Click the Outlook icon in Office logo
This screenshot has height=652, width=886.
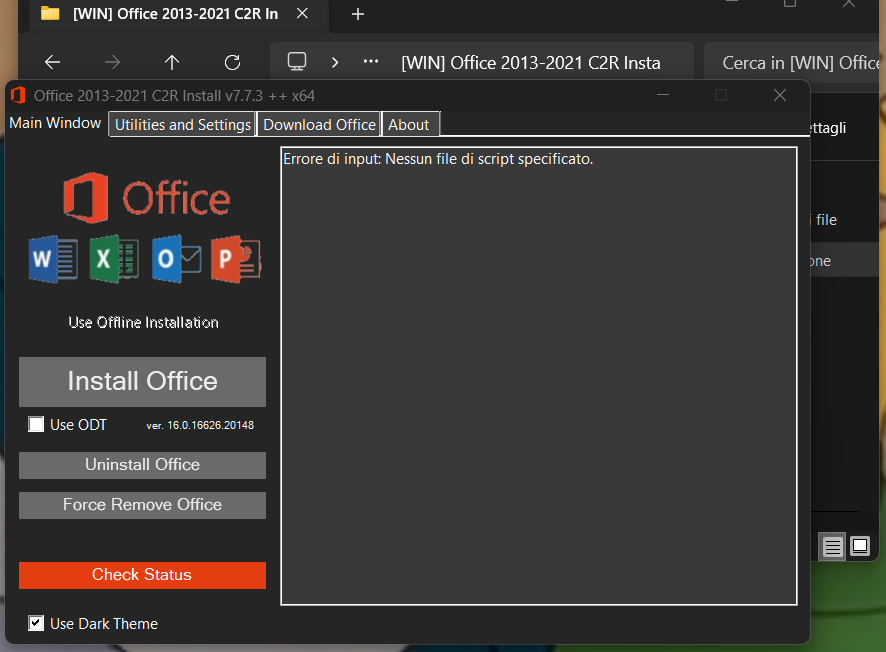point(175,259)
